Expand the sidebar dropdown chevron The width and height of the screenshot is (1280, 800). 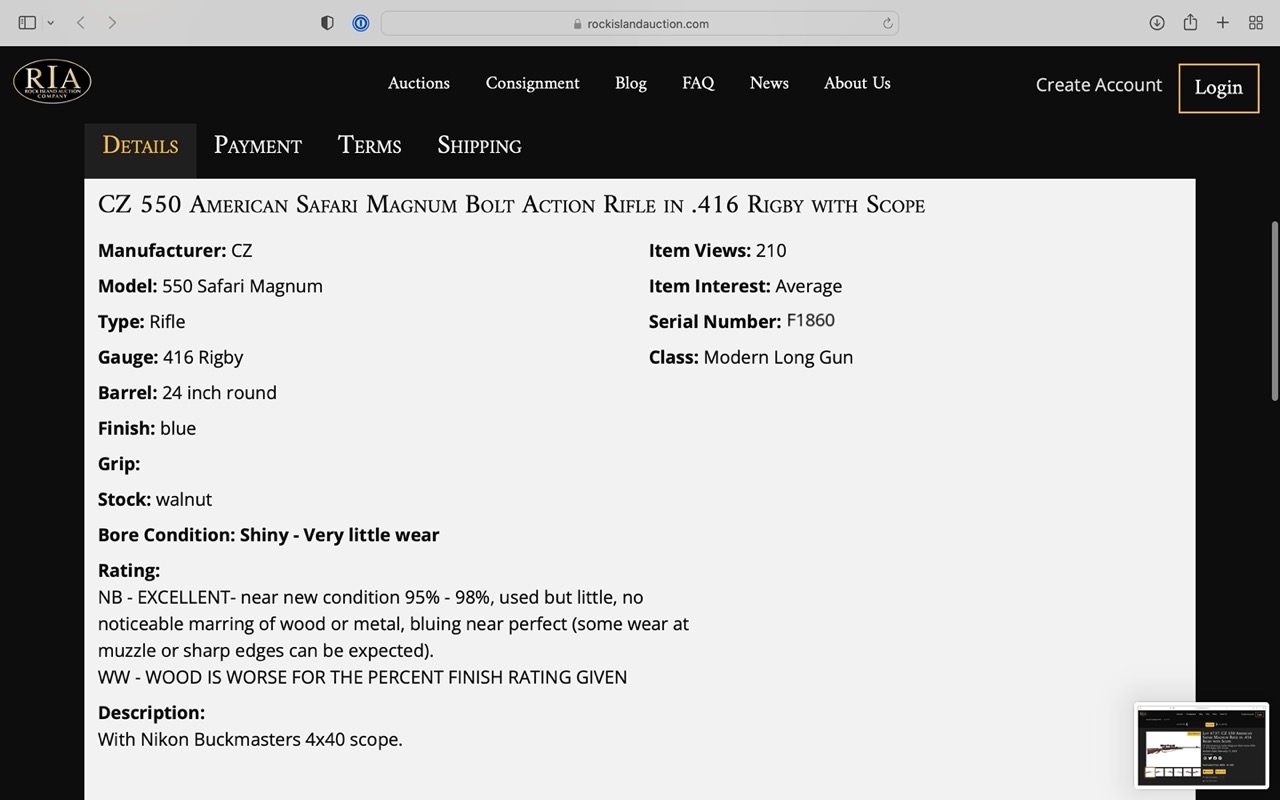(50, 23)
